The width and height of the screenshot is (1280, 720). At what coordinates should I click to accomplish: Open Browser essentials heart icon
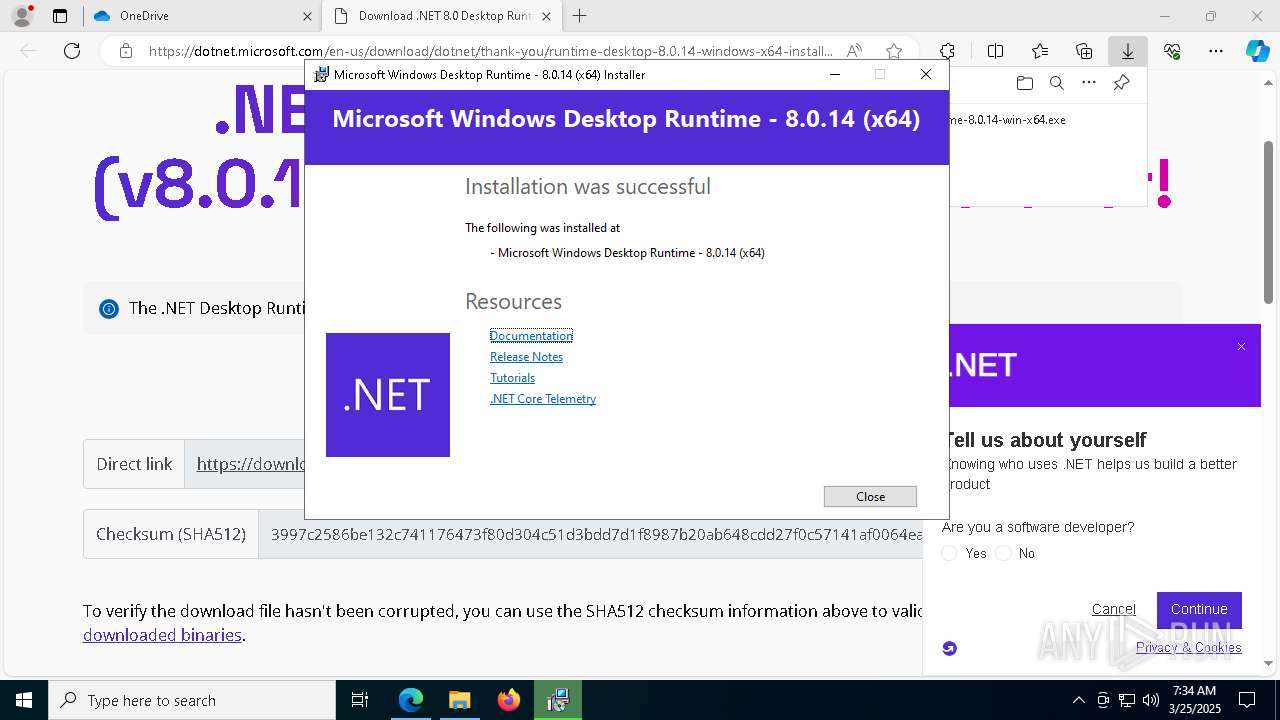[x=1172, y=51]
